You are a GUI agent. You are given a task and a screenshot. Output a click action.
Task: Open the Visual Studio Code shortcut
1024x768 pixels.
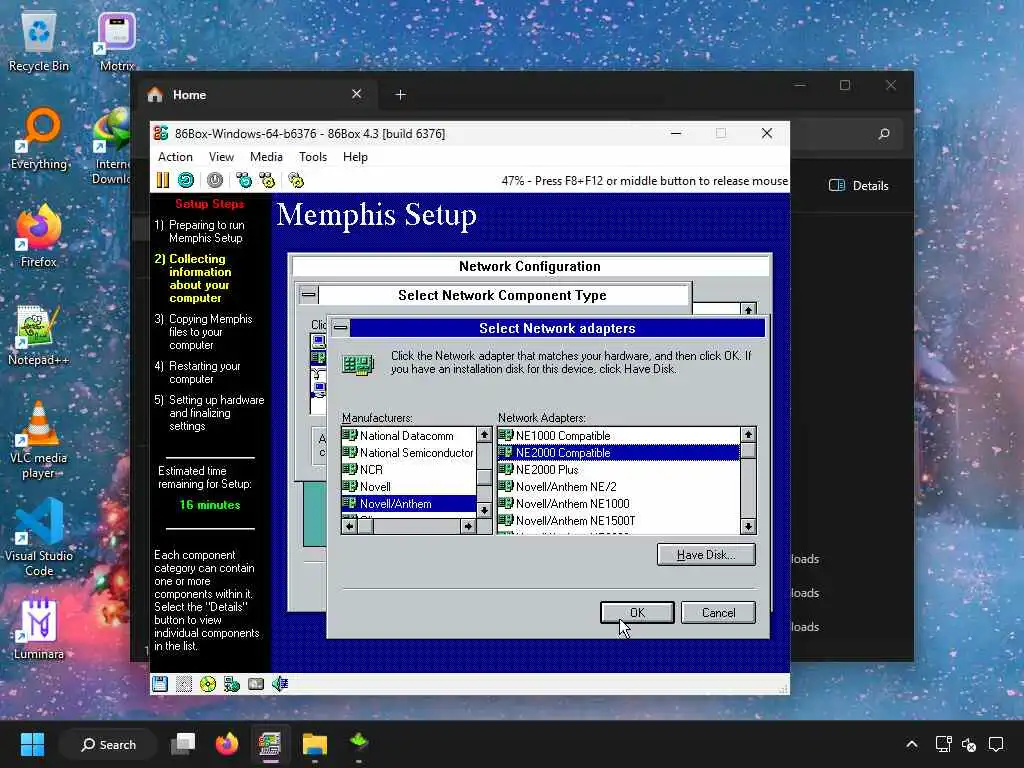[x=39, y=538]
